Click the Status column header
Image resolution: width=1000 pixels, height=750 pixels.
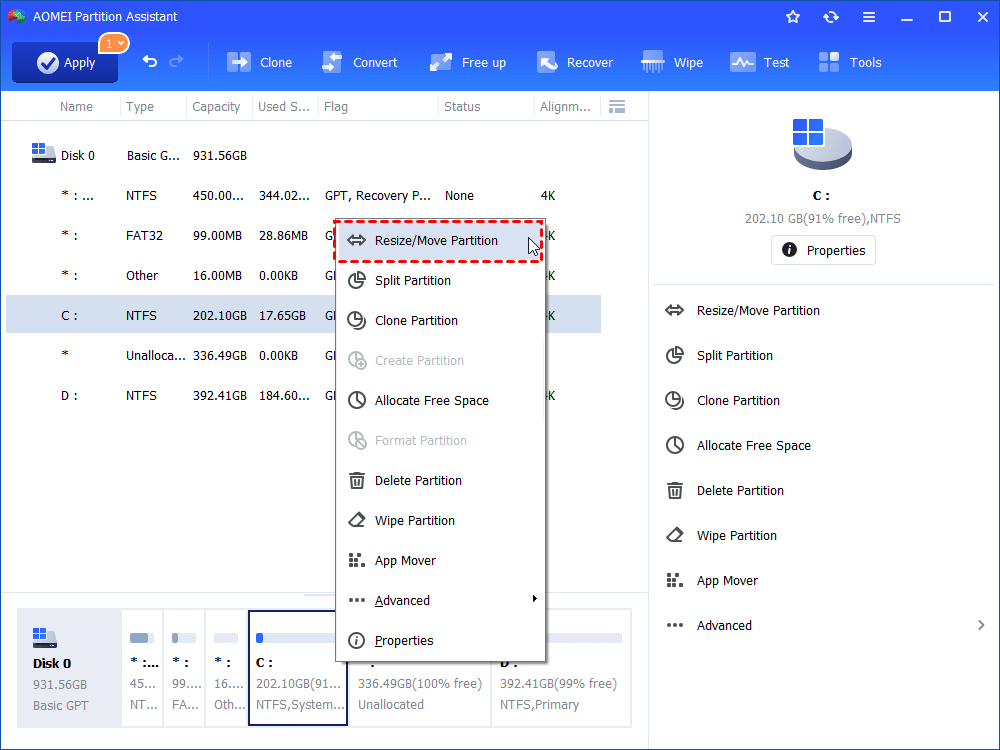click(462, 107)
